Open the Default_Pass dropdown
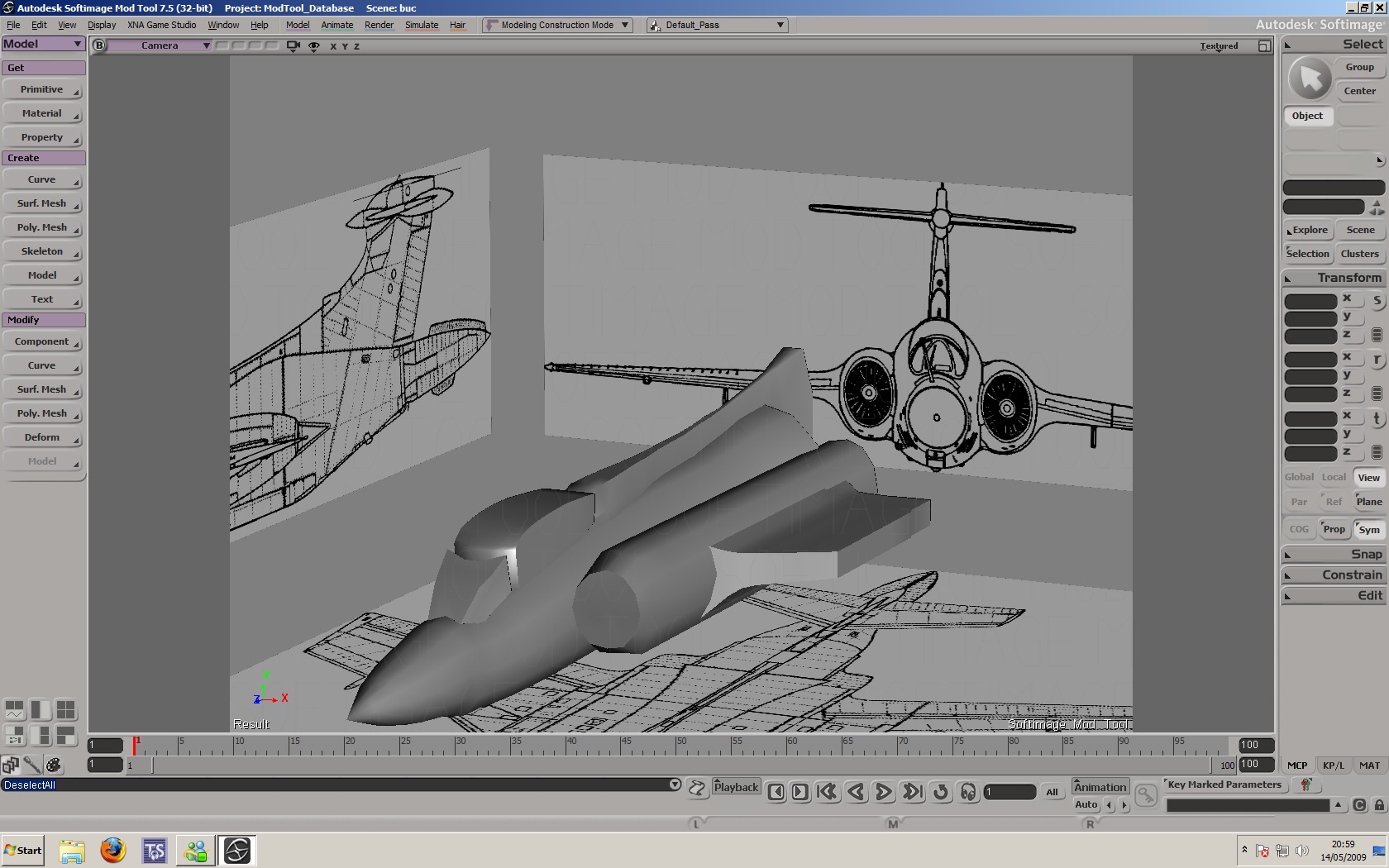The width and height of the screenshot is (1389, 868). click(717, 25)
